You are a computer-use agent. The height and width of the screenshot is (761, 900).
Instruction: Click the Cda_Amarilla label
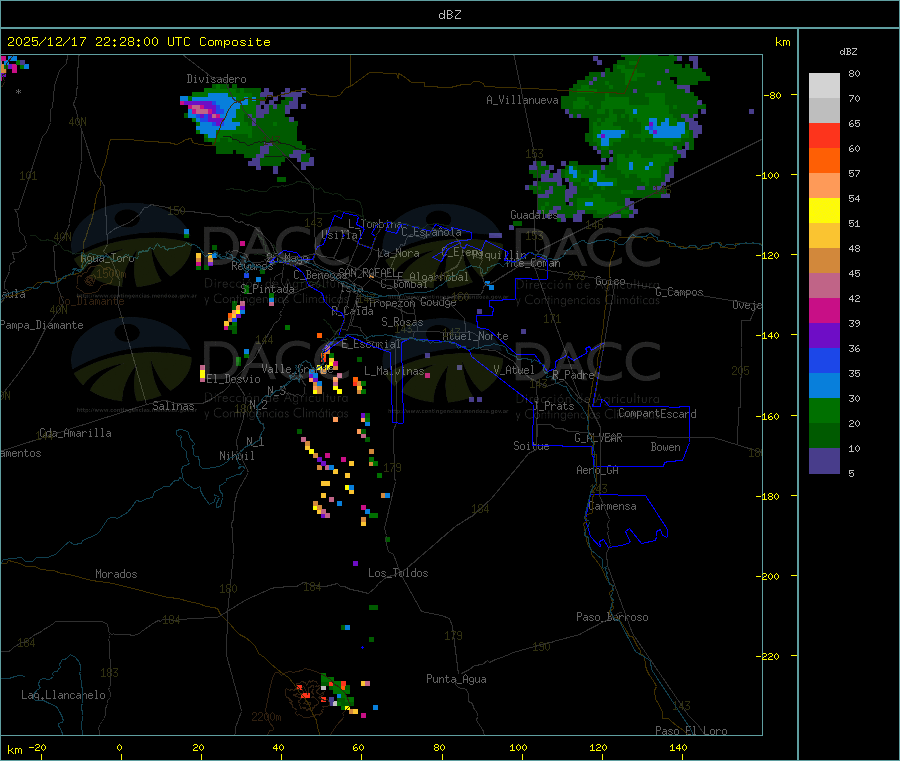[75, 433]
